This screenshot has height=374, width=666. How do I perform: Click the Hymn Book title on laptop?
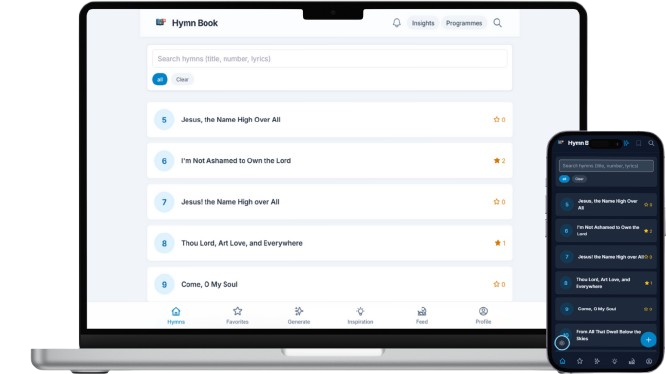195,23
